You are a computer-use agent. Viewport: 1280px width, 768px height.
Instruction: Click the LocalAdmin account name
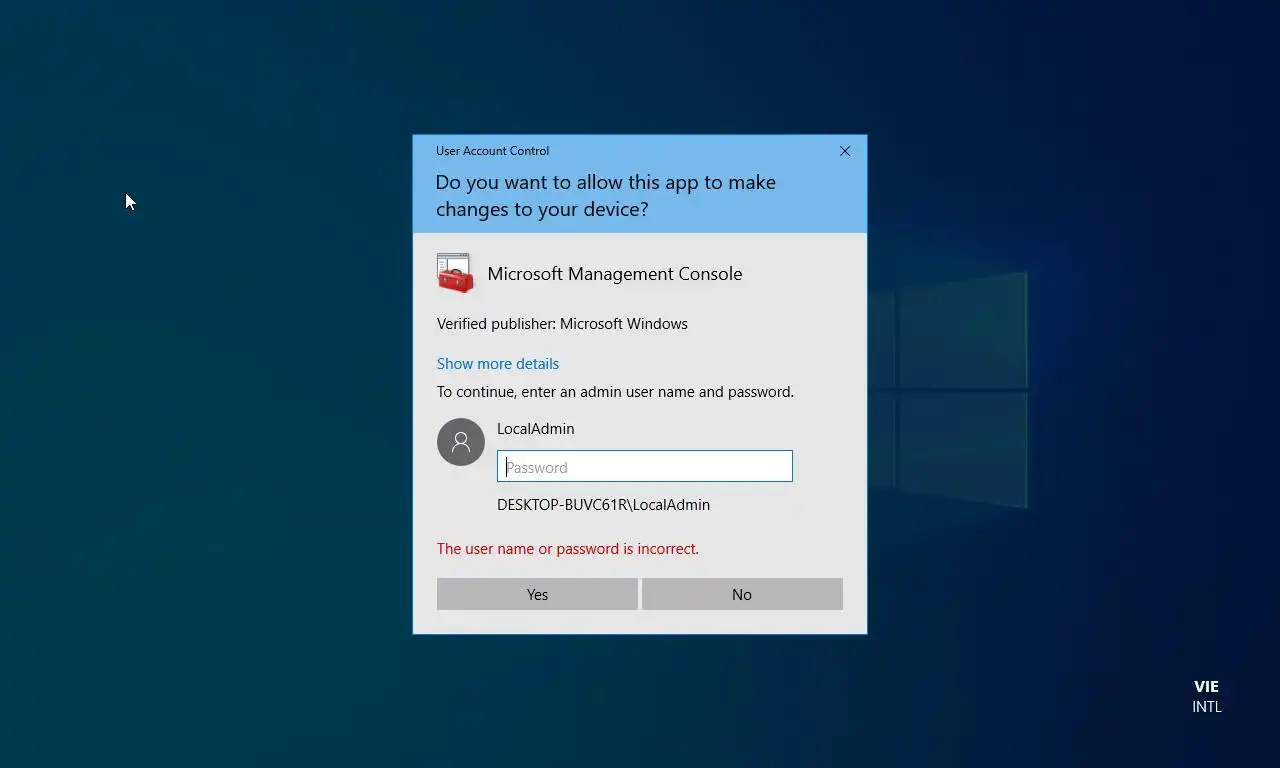coord(536,429)
